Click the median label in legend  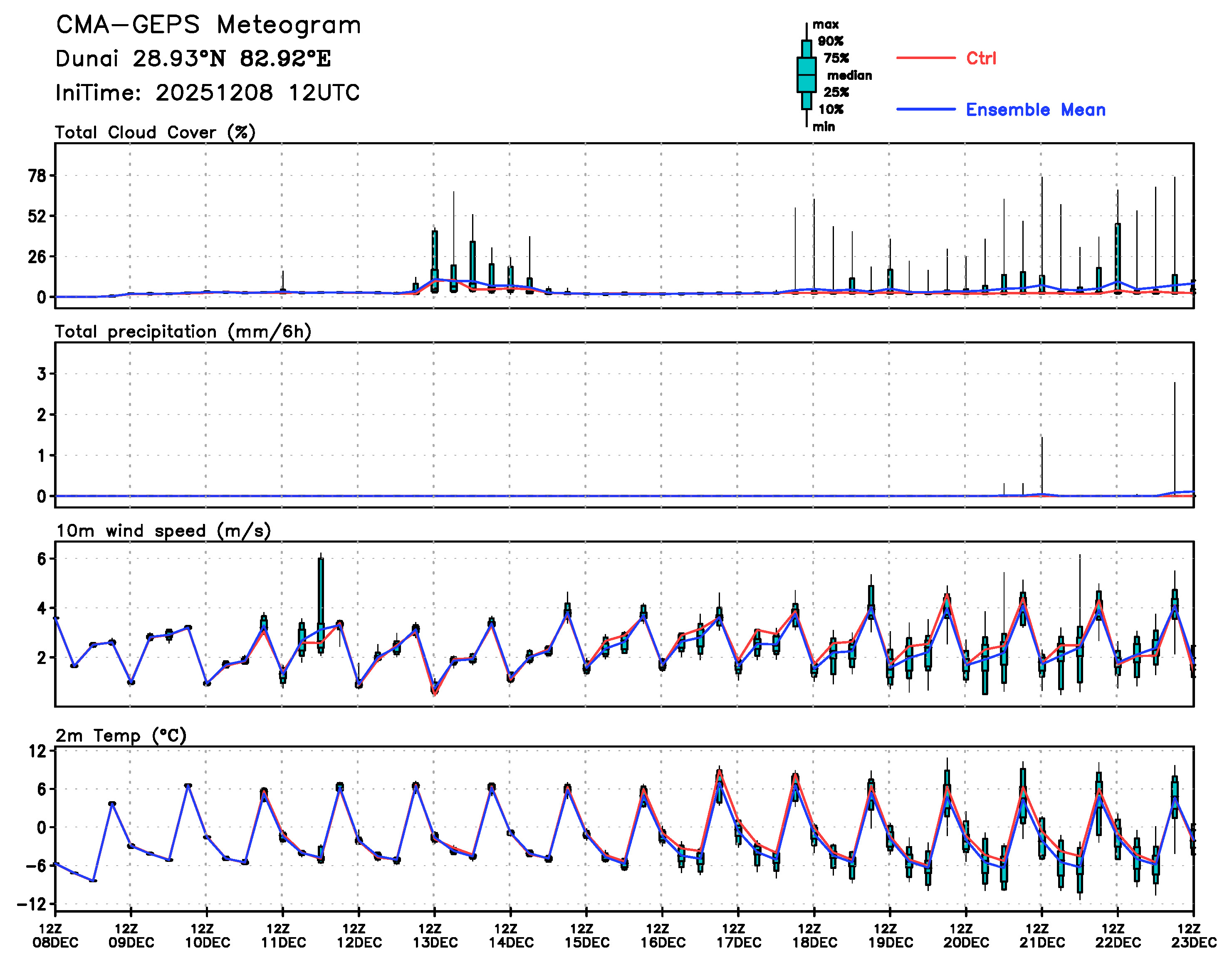[x=849, y=75]
